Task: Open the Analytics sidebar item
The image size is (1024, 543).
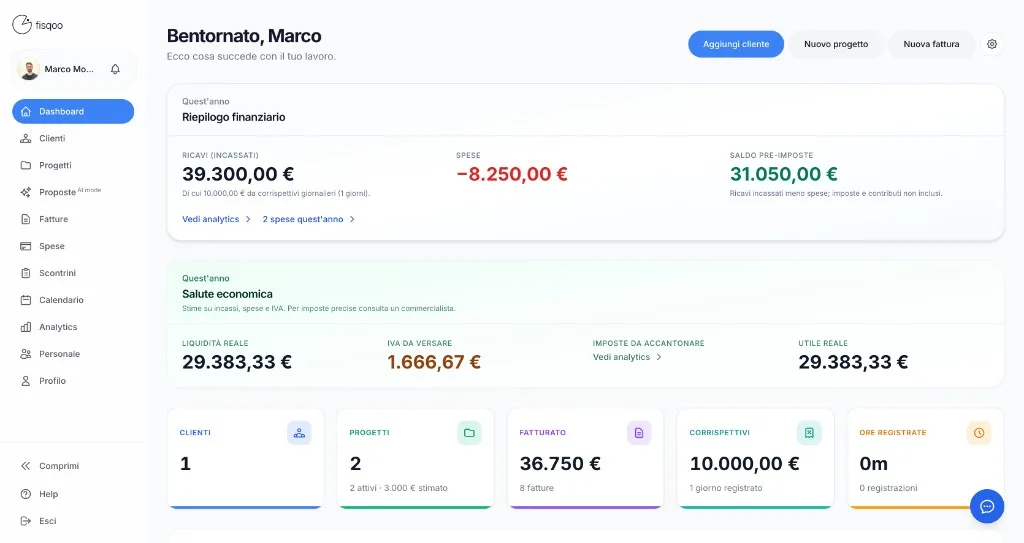Action: point(73,327)
